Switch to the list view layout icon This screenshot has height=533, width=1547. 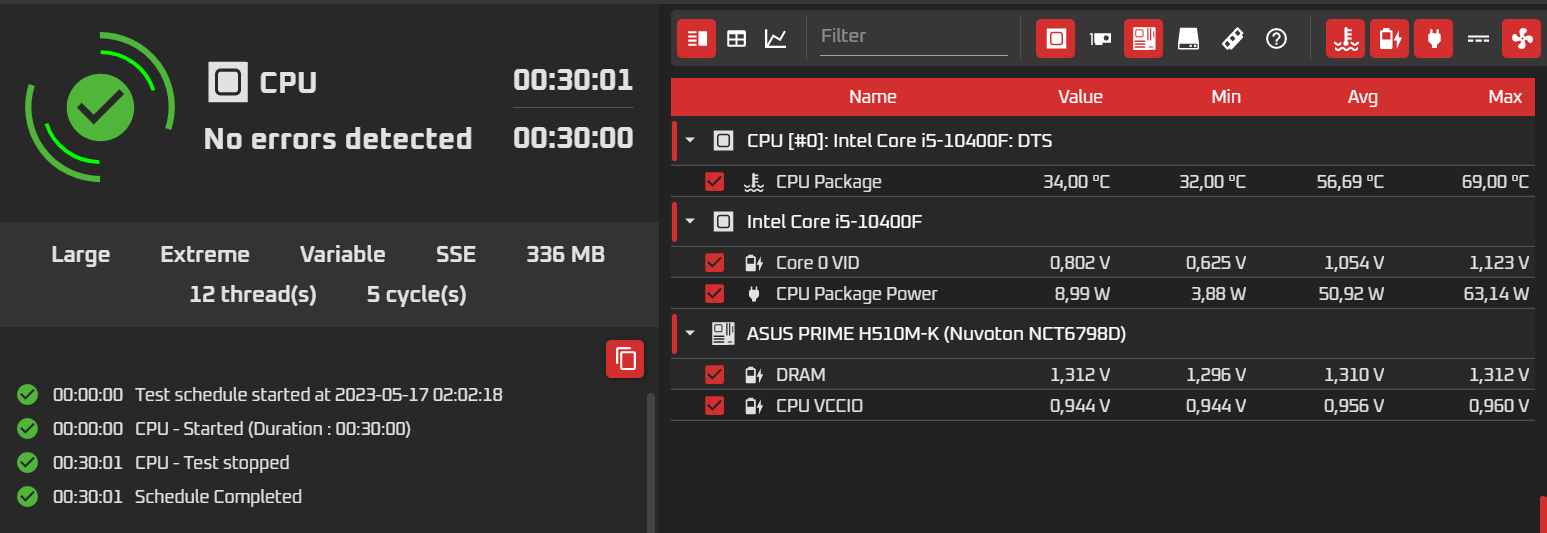pos(696,39)
